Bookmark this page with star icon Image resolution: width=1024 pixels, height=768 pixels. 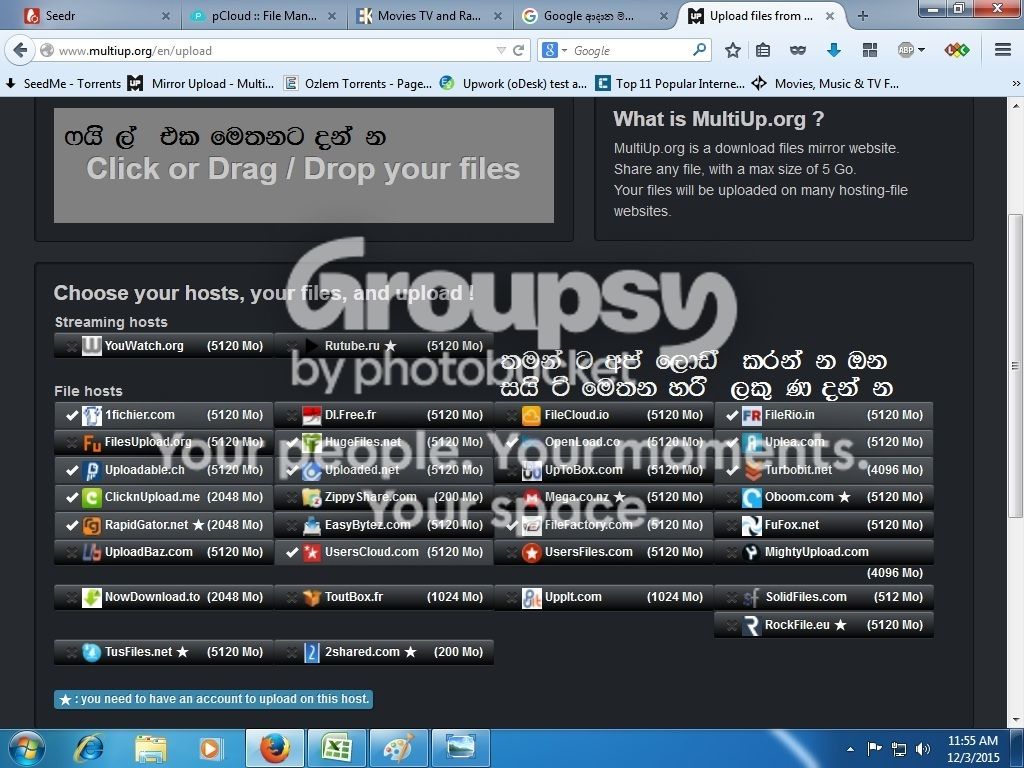[x=733, y=50]
